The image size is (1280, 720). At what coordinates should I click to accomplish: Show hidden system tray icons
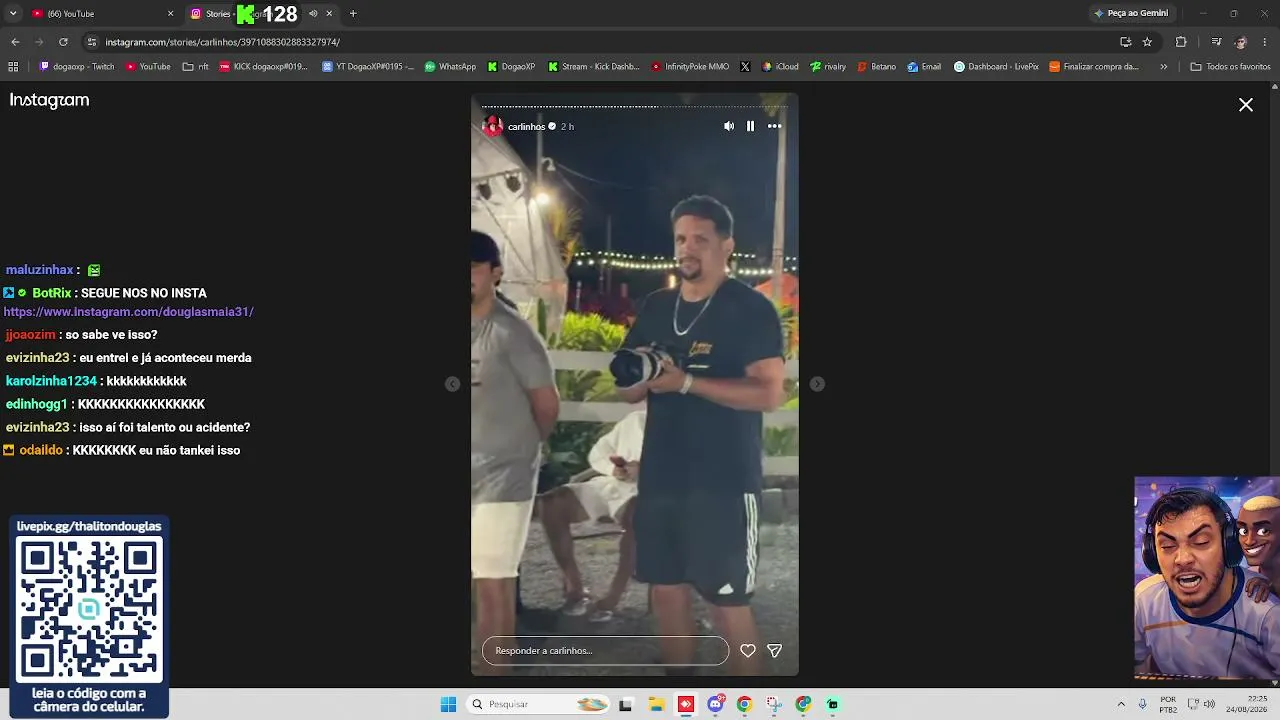coord(1121,704)
